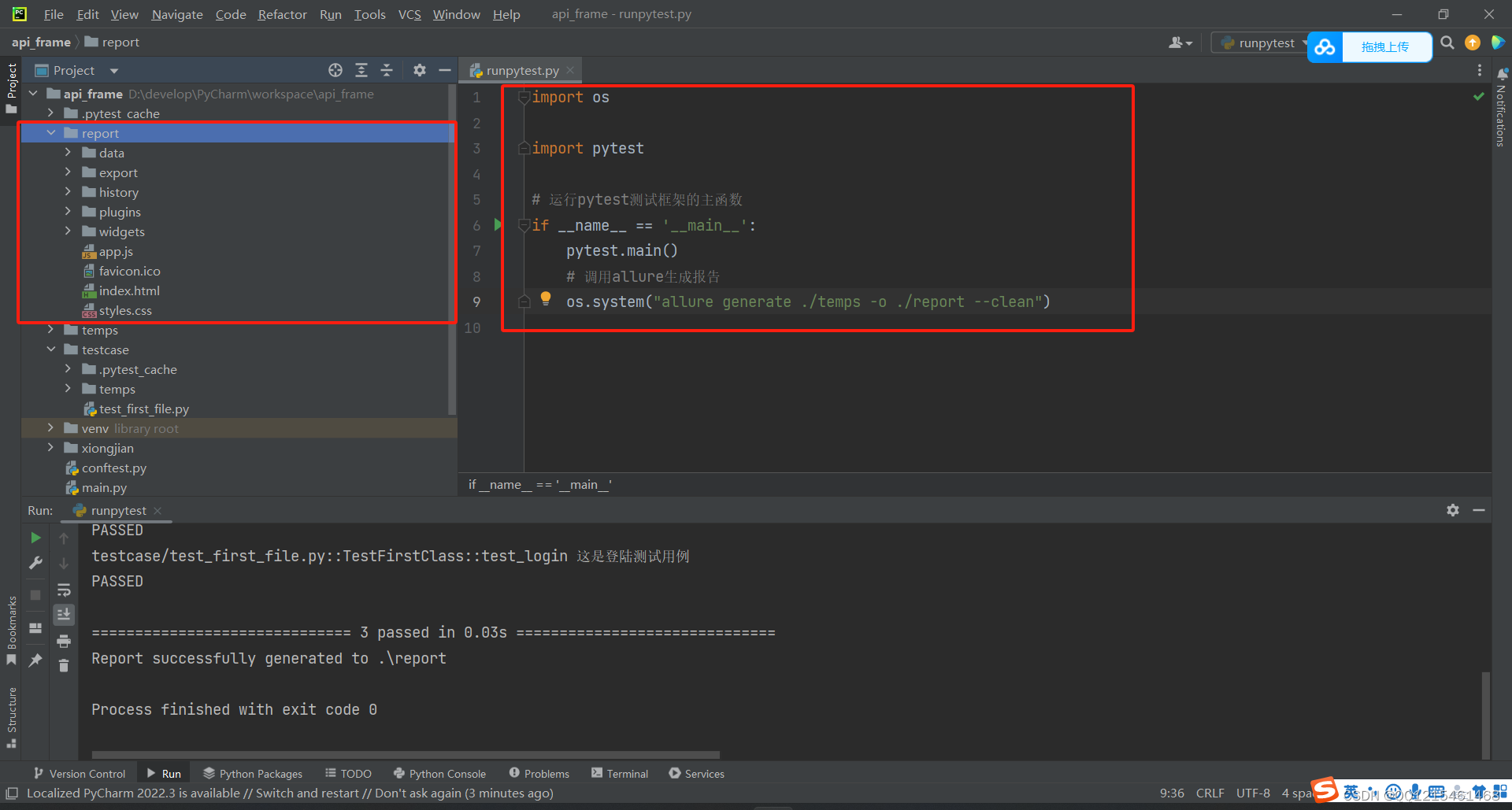Expand the plugins folder
The width and height of the screenshot is (1512, 810).
(68, 212)
